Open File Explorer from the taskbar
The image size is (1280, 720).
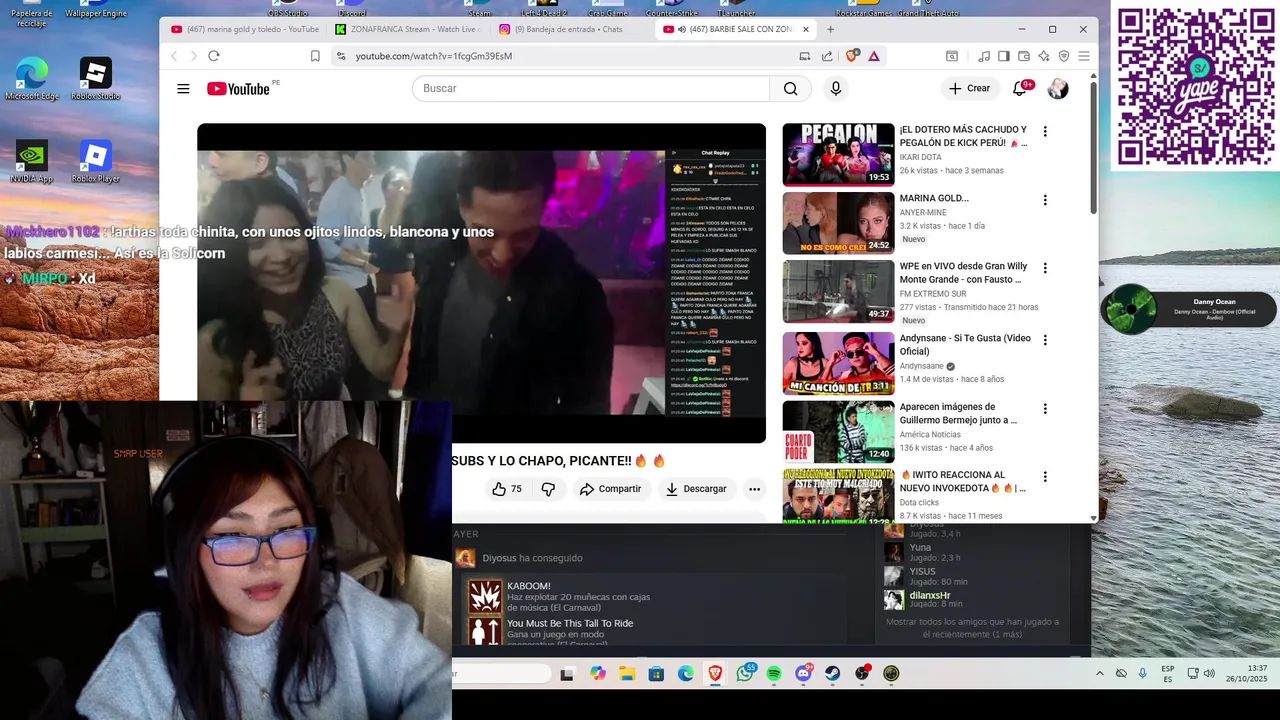pos(627,674)
